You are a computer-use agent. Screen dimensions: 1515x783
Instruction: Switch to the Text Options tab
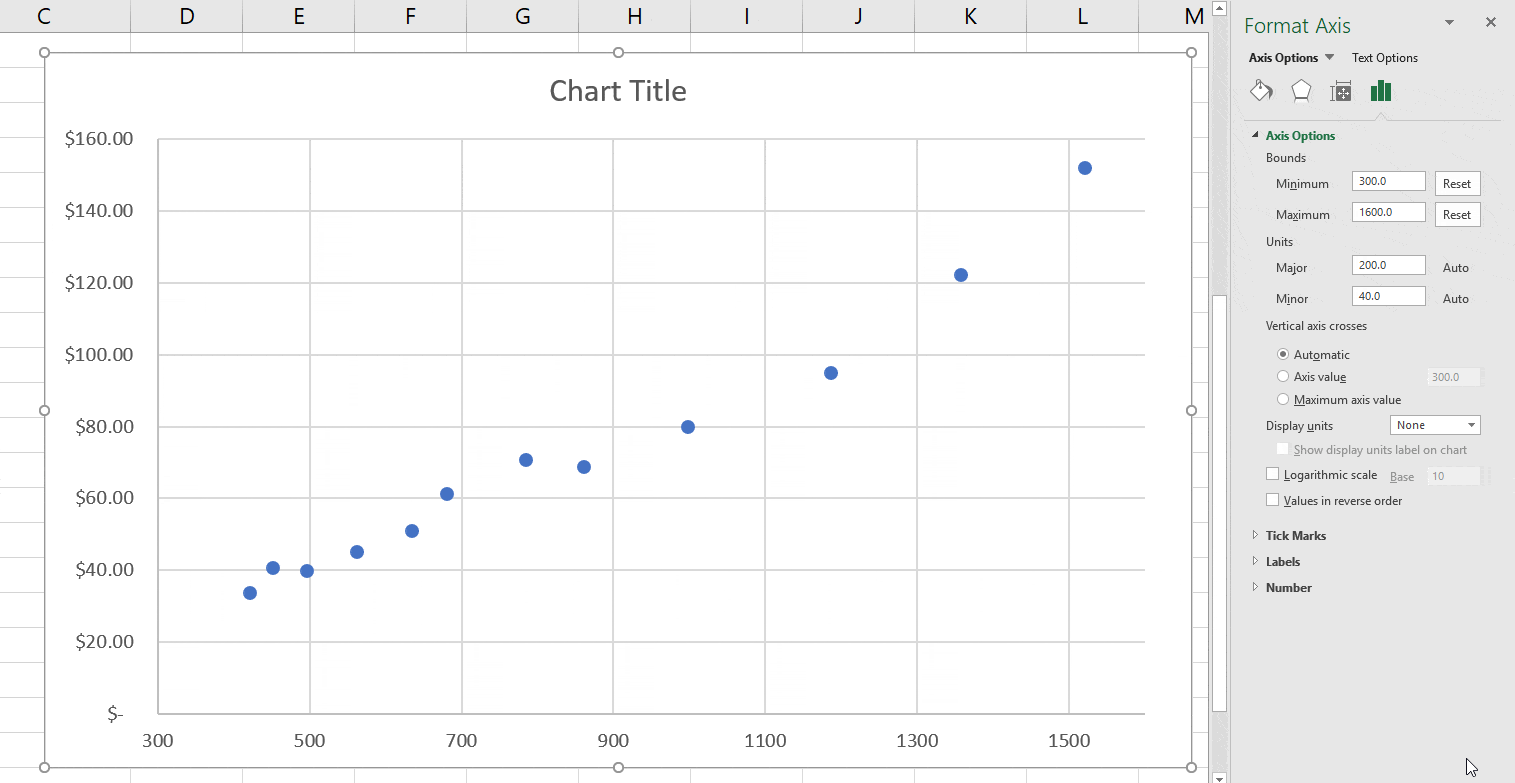1385,57
